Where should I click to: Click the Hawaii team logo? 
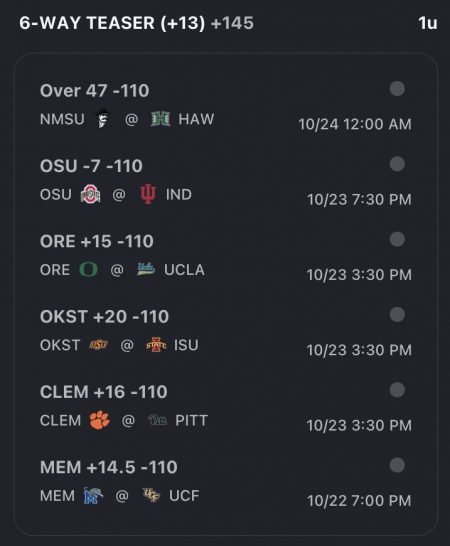pos(161,119)
